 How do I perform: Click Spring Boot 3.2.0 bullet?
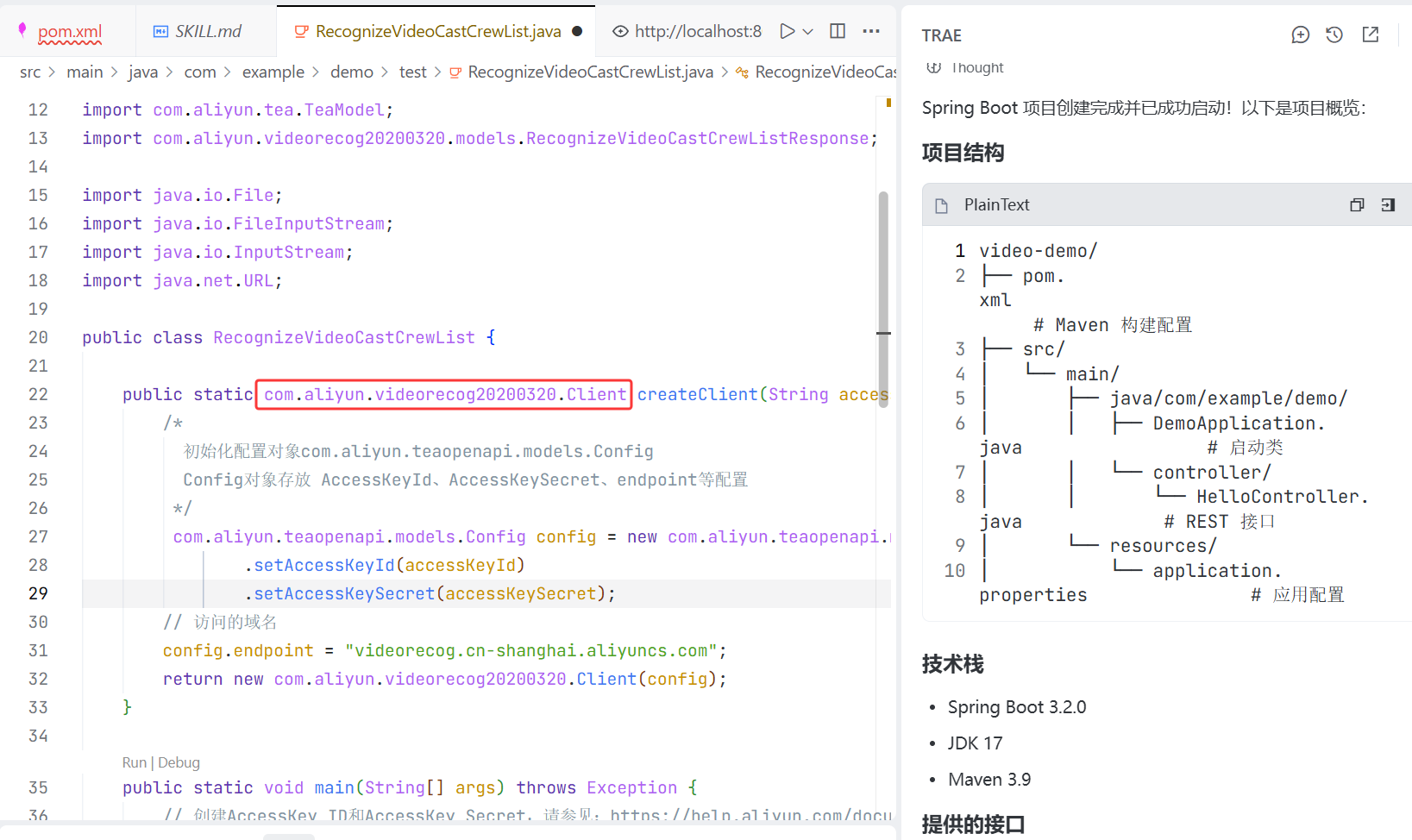click(x=1017, y=707)
